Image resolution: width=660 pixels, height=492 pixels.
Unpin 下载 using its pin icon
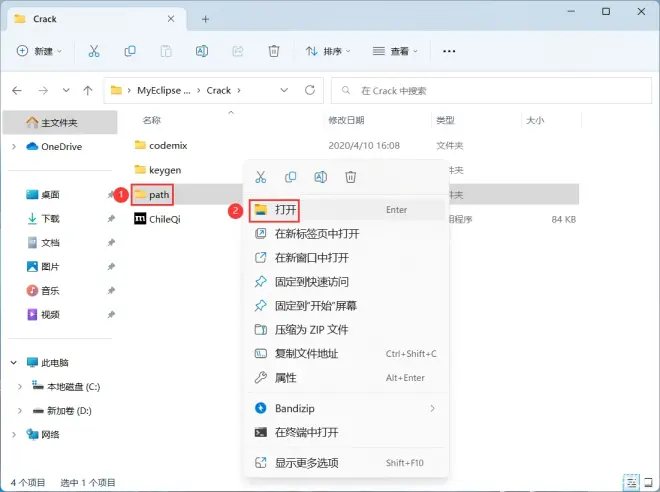(111, 218)
